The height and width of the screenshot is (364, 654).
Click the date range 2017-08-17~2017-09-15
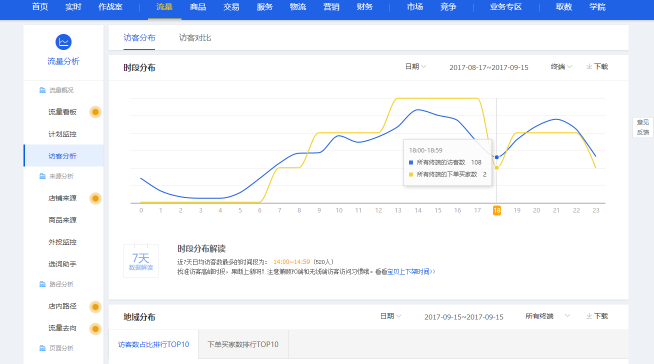(489, 67)
